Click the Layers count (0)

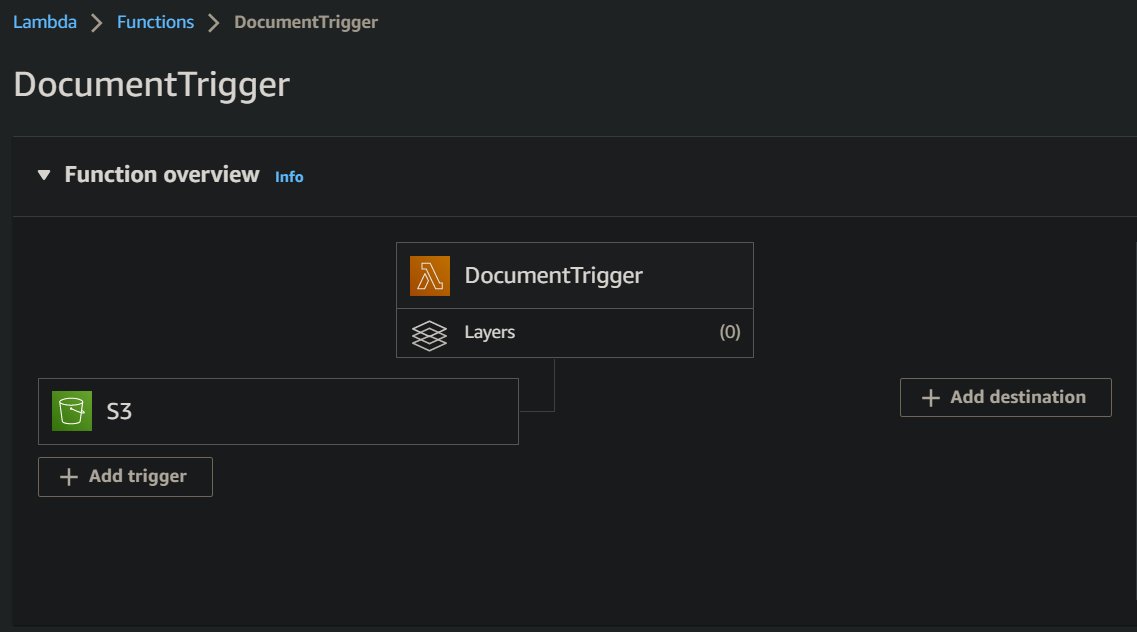(x=729, y=332)
